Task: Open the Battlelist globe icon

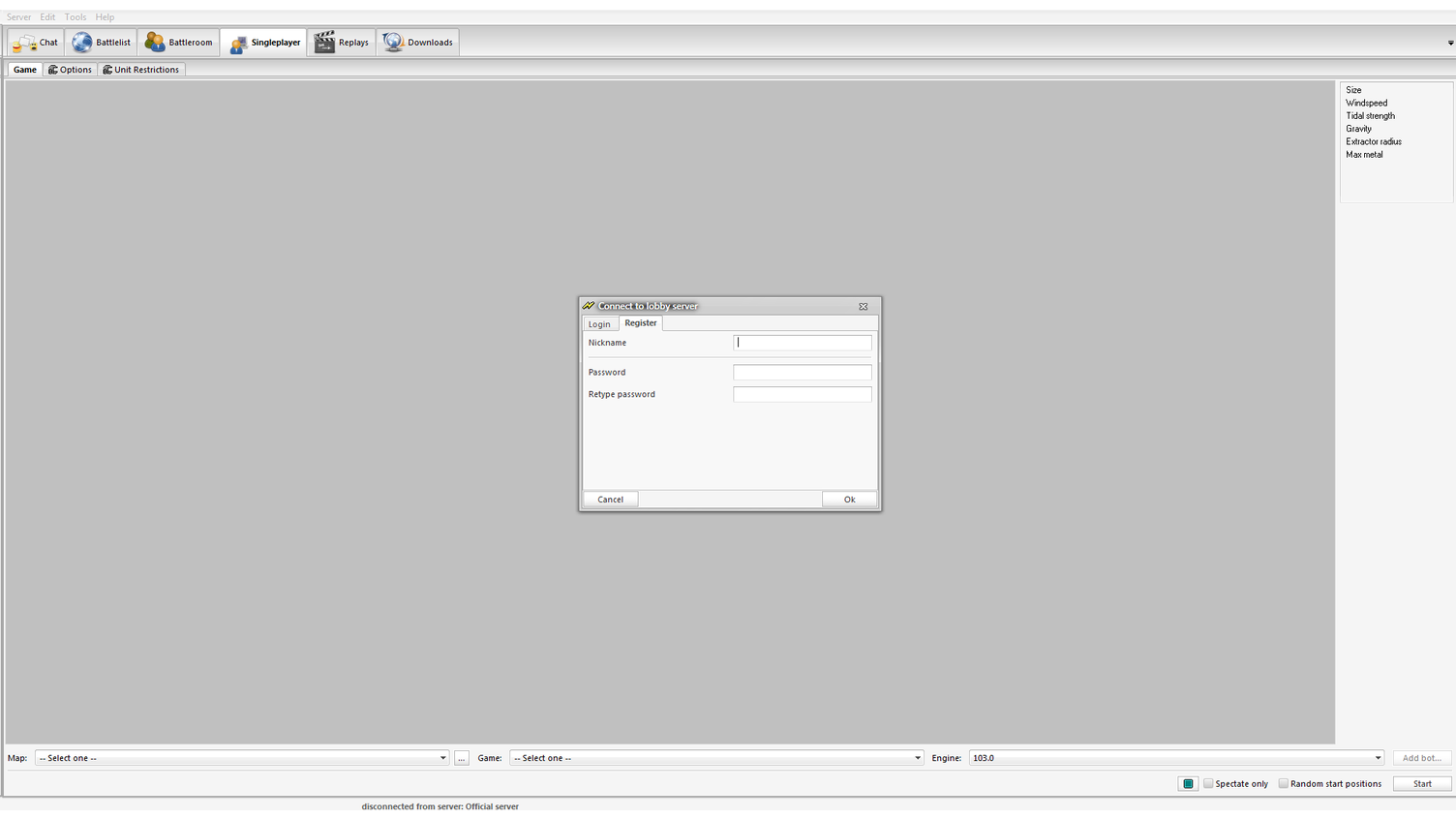Action: point(82,43)
